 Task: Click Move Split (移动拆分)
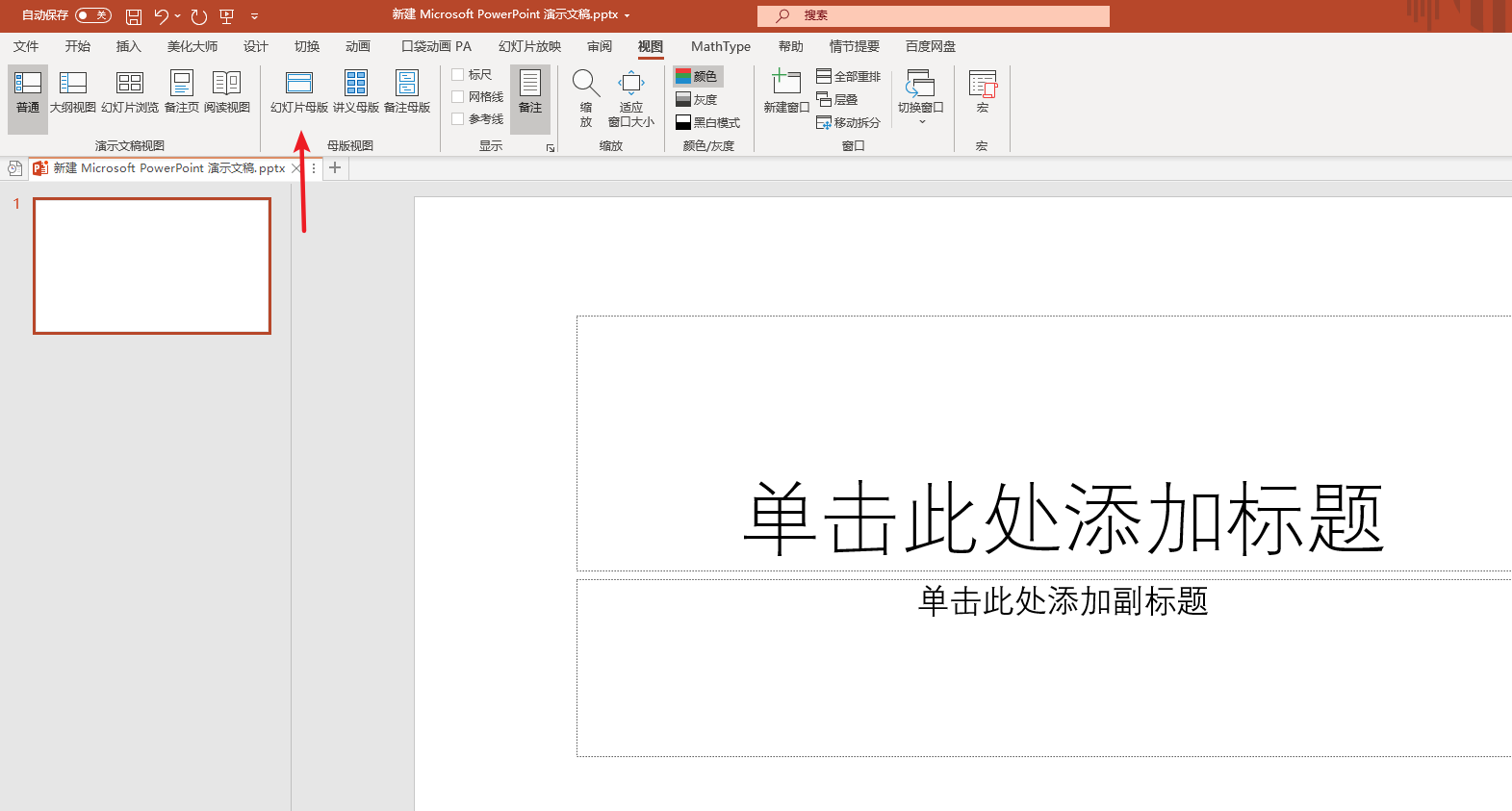(849, 122)
